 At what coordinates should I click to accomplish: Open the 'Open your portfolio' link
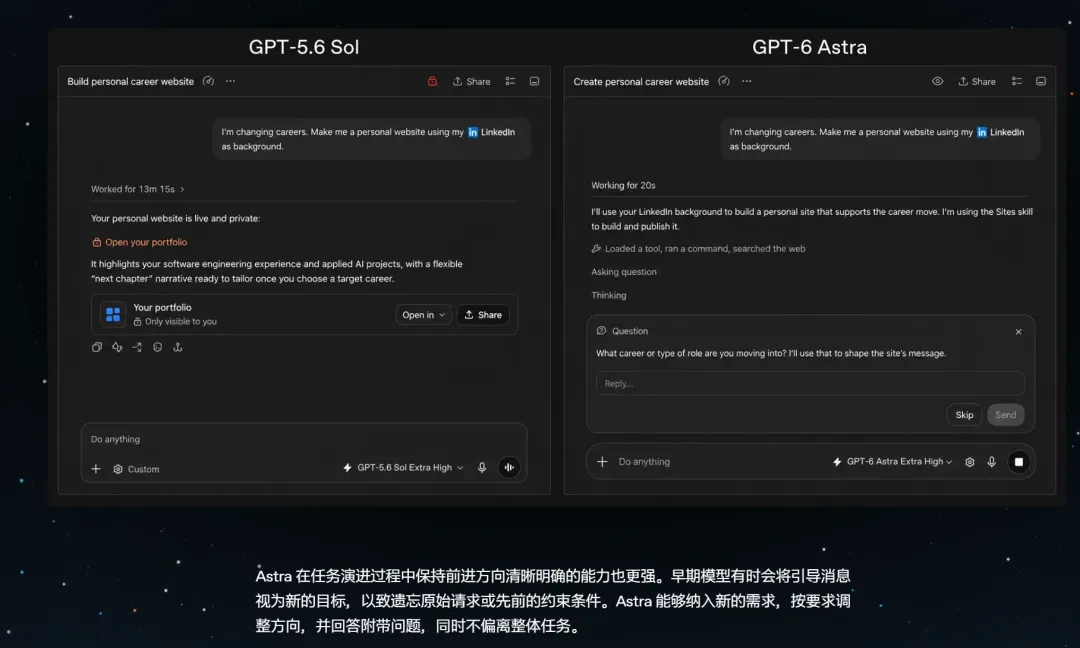(140, 242)
